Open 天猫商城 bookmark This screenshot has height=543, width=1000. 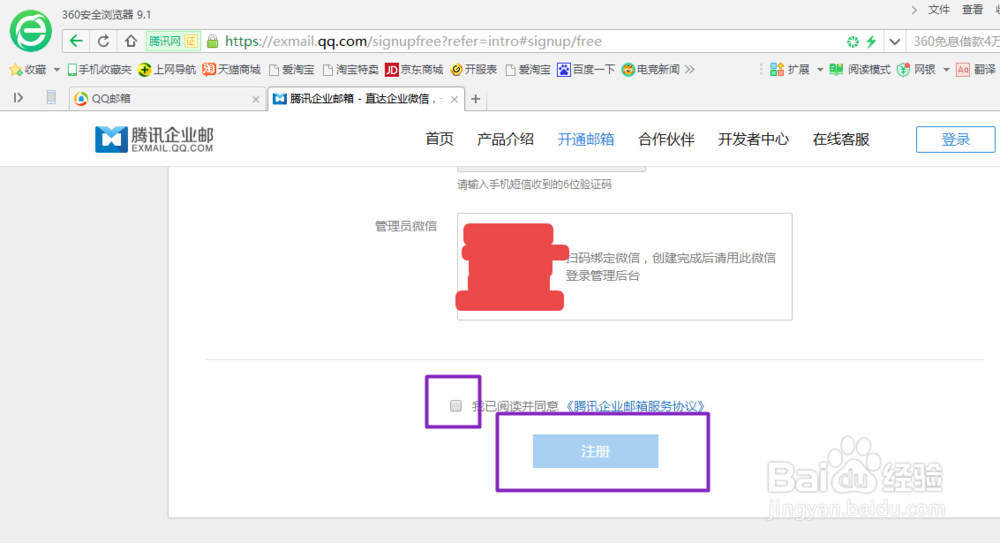coord(232,70)
